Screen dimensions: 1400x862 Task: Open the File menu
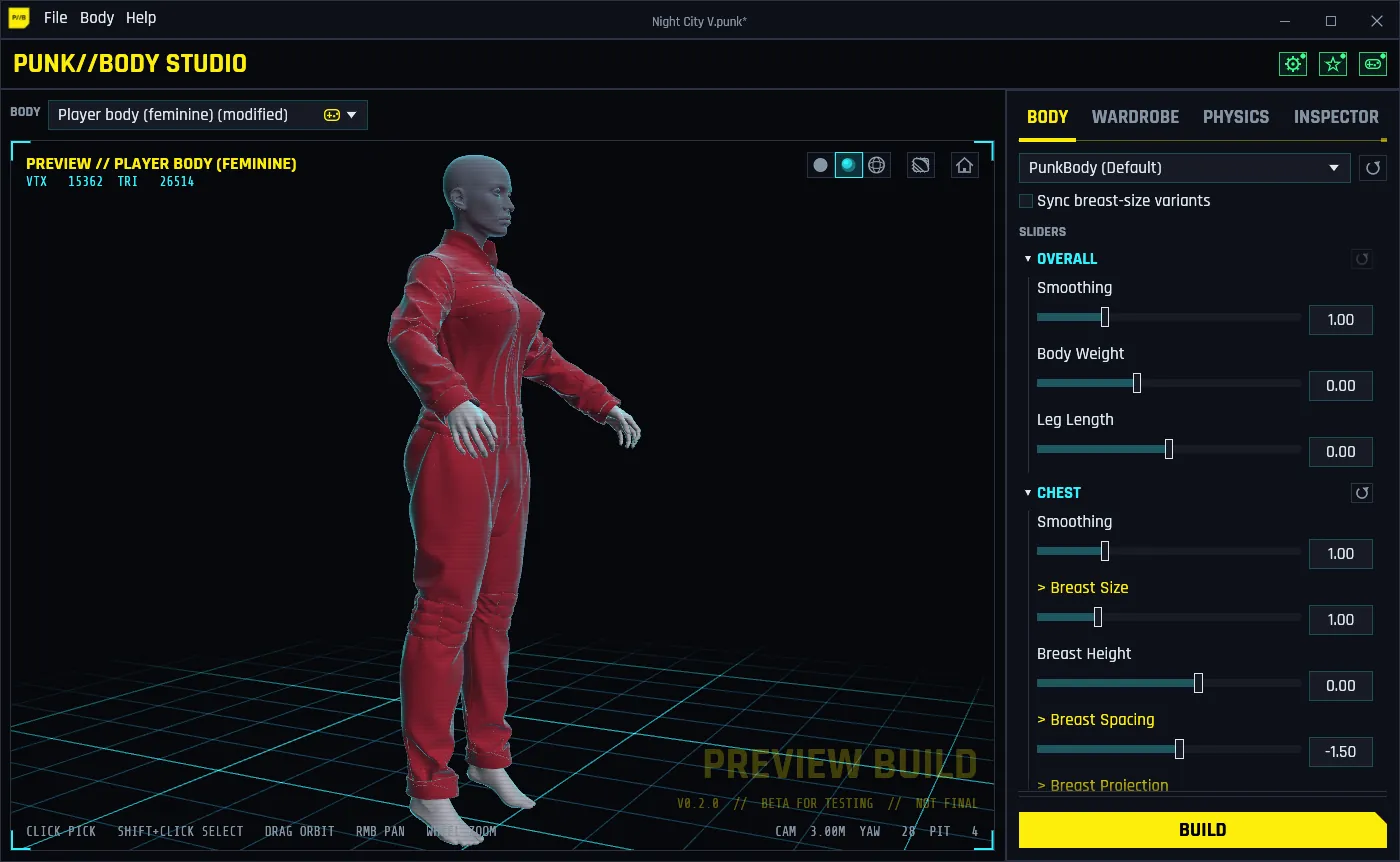(56, 18)
